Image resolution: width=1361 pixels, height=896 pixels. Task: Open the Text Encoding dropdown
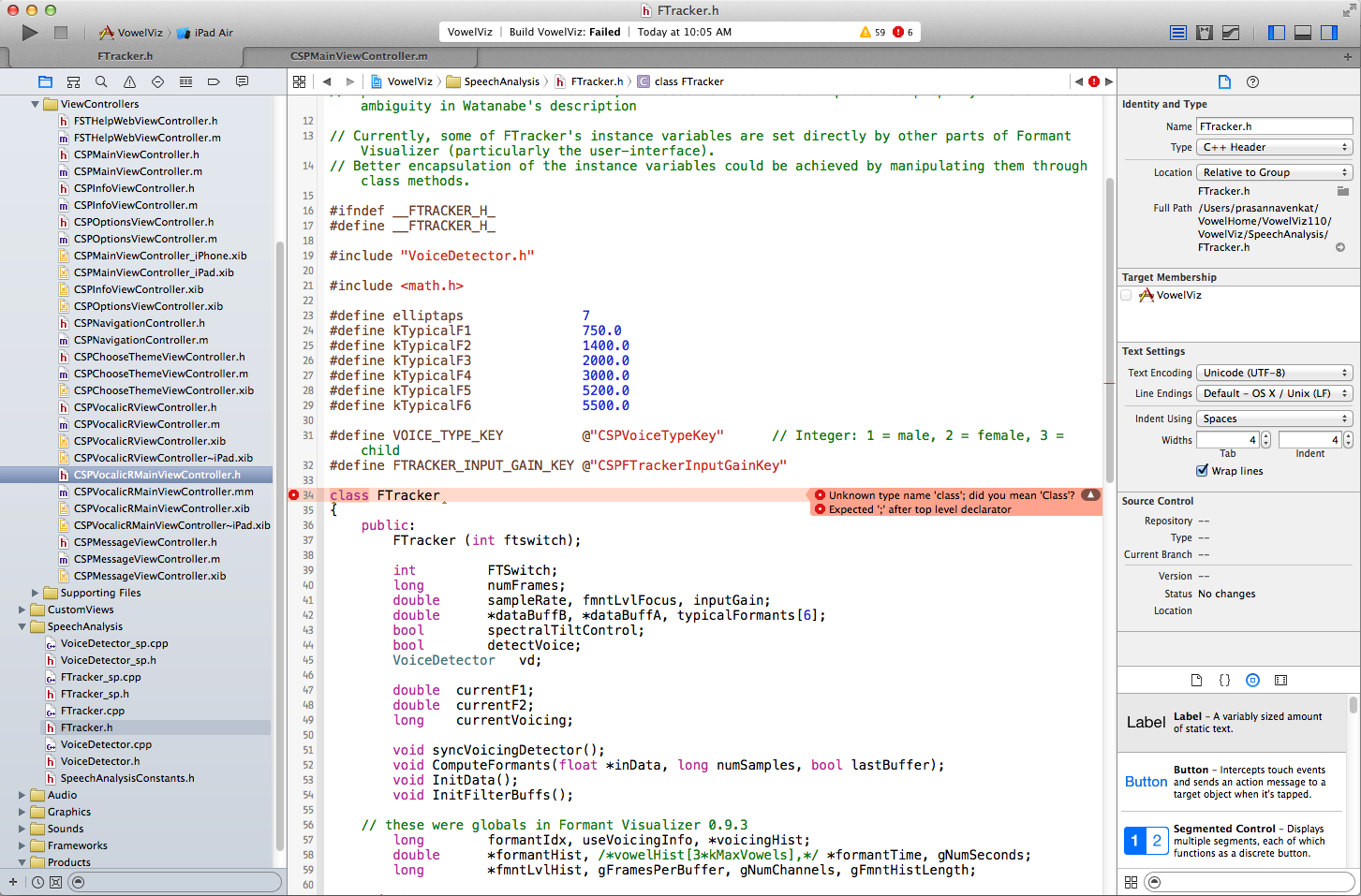coord(1274,373)
